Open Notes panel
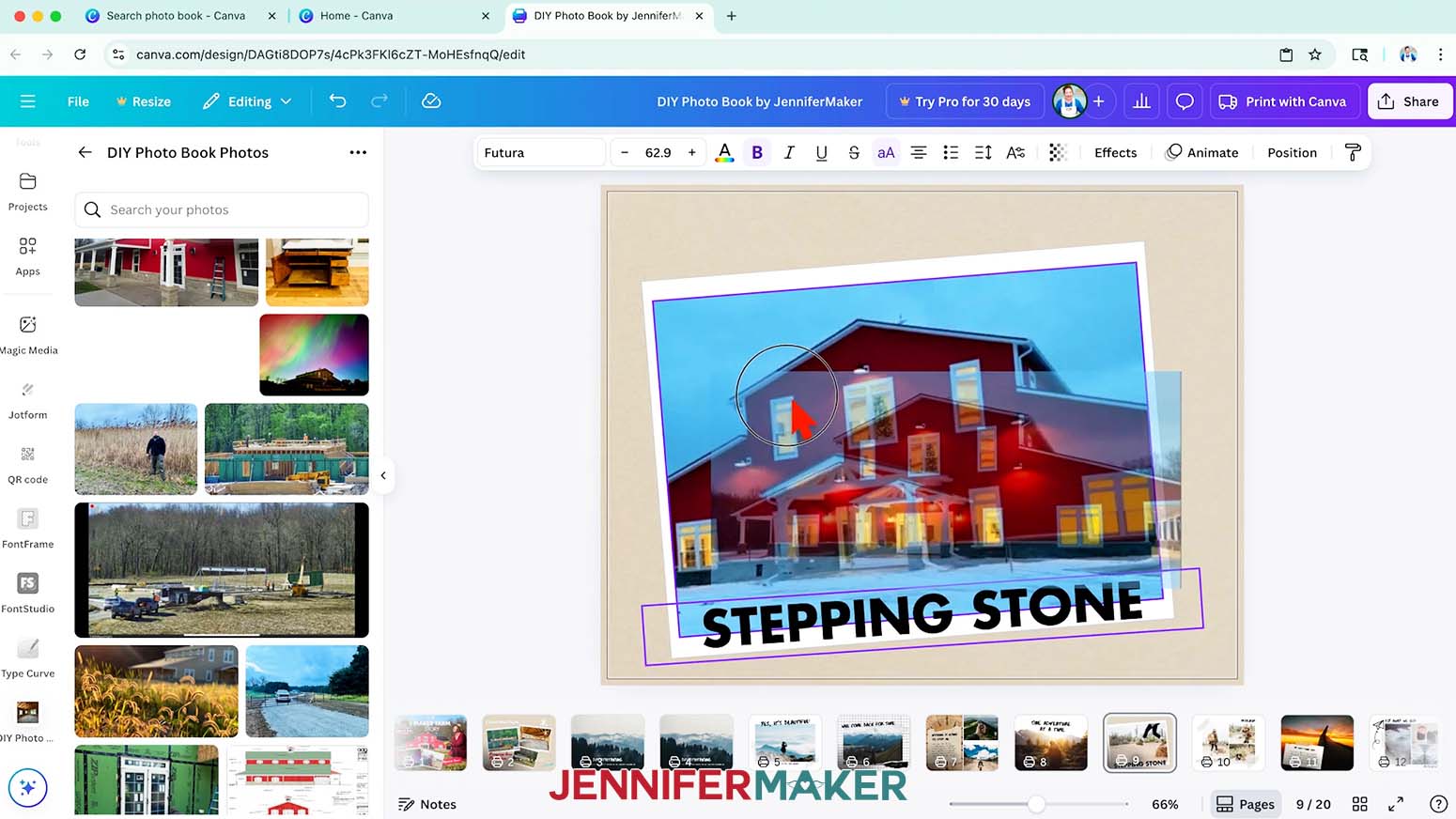 (x=427, y=804)
